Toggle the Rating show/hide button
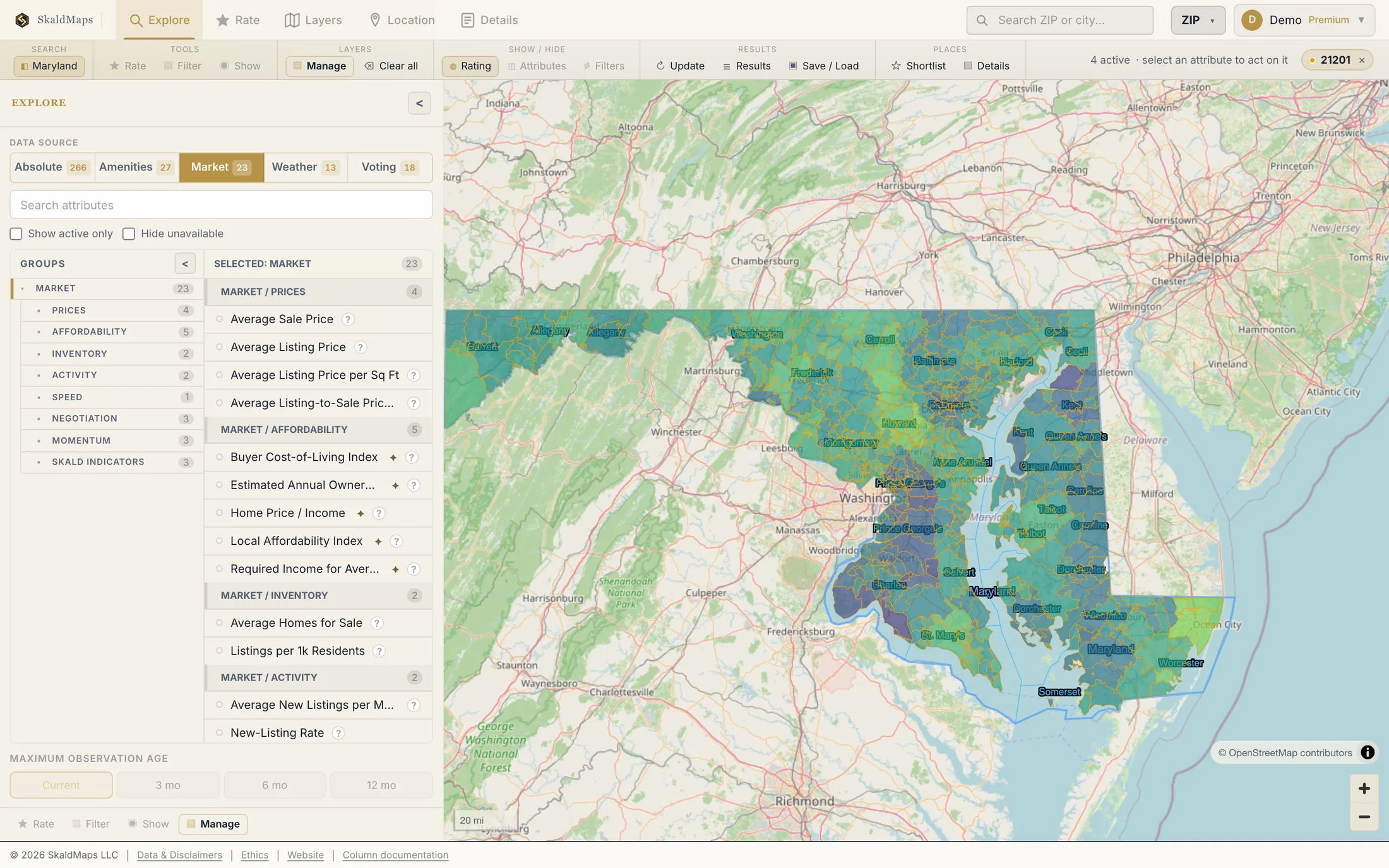 (x=470, y=66)
